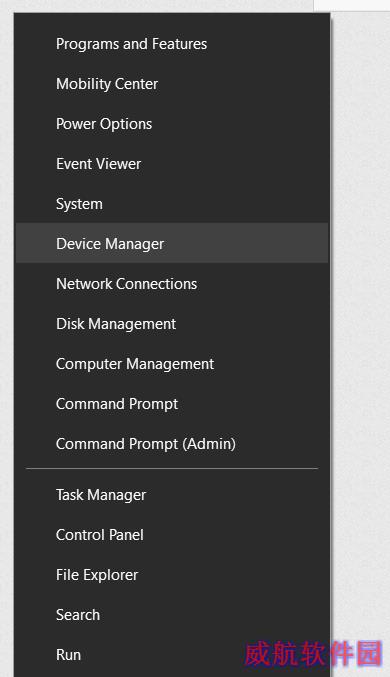Launch Computer Management
Viewport: 390px width, 677px height.
[172, 364]
